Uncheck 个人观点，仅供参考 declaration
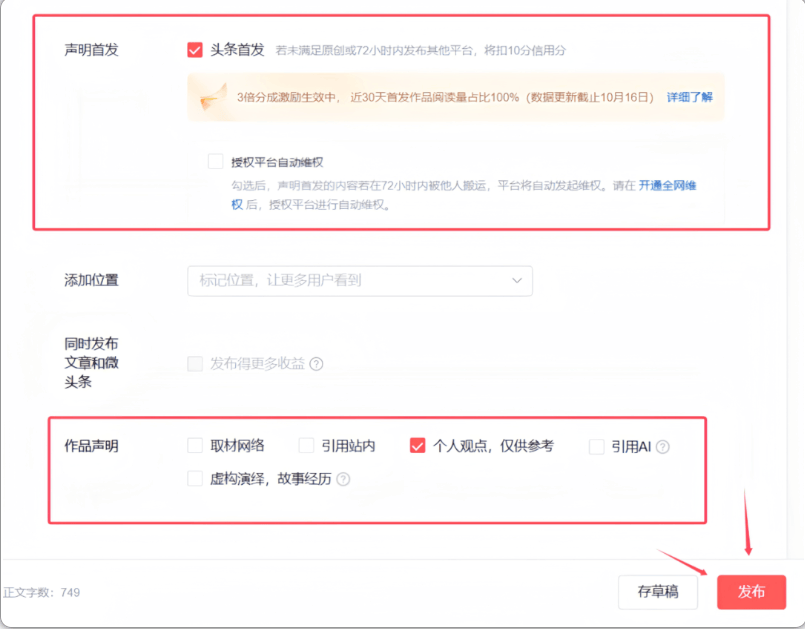Screen dimensions: 805x629 [418, 446]
